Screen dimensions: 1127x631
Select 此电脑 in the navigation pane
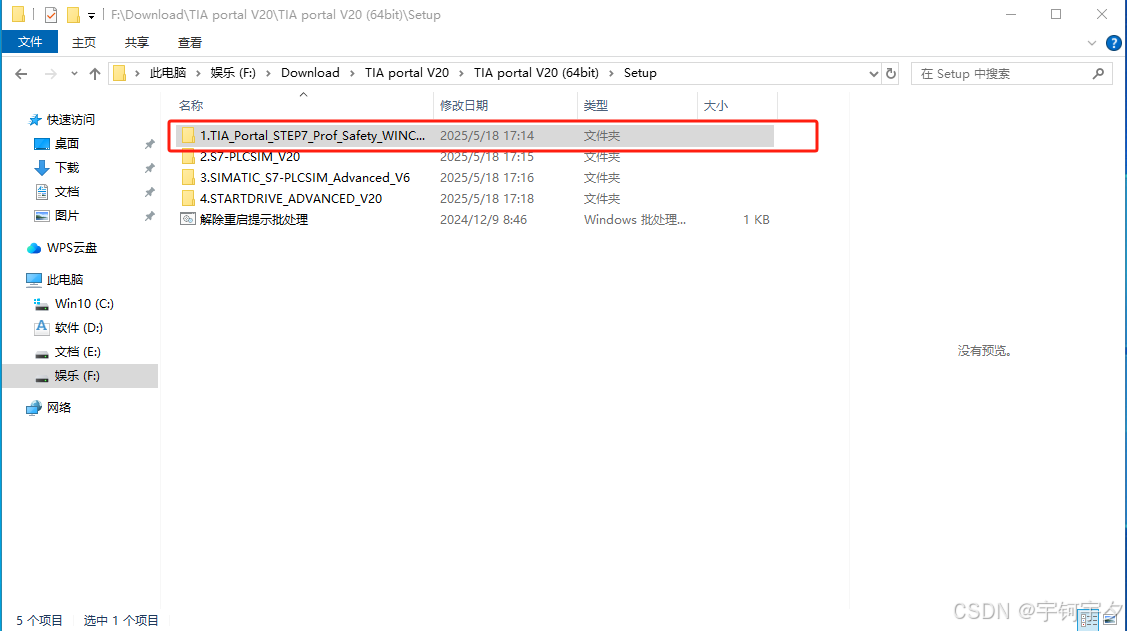coord(65,280)
